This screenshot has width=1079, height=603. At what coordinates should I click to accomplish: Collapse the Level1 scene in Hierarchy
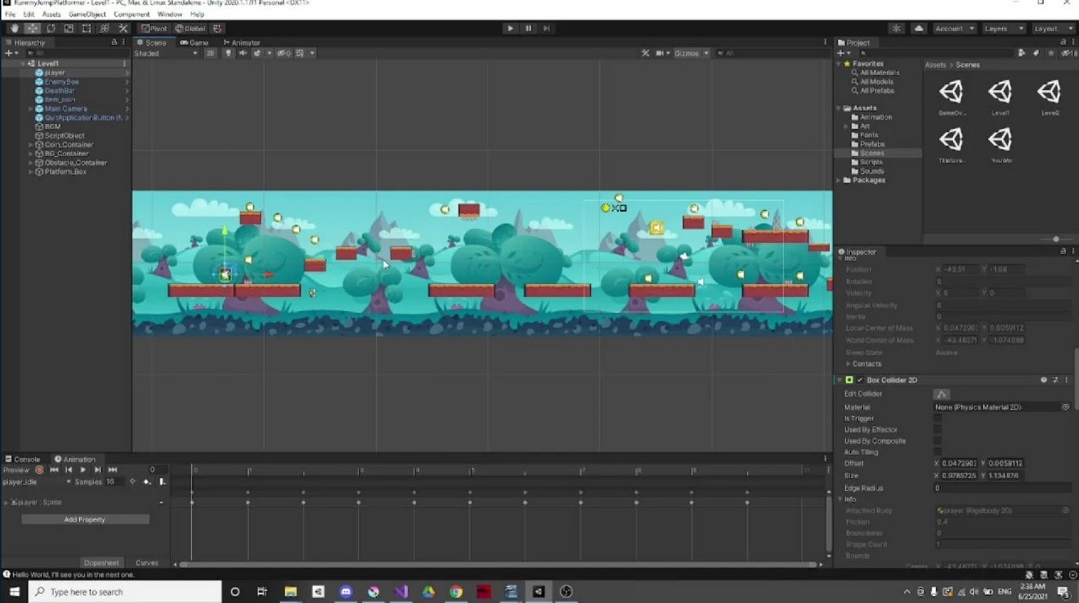coord(23,63)
